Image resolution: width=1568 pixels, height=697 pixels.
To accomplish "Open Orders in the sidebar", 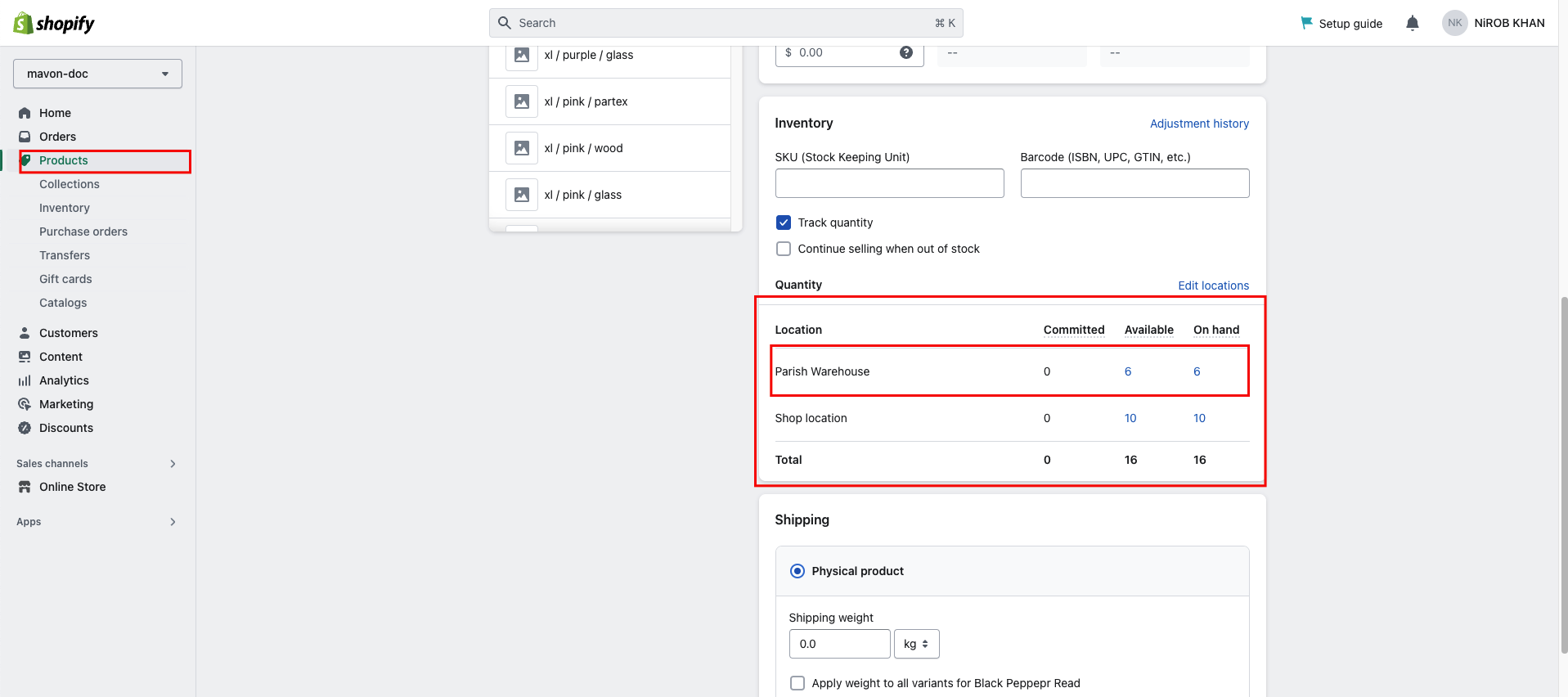I will 57,137.
